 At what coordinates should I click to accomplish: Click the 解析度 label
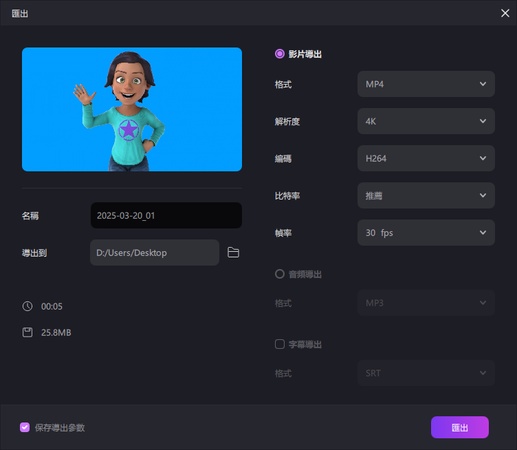click(x=287, y=122)
